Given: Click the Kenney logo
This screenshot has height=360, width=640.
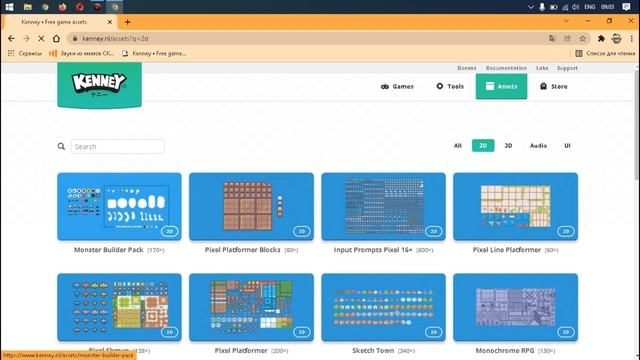Looking at the screenshot, I should (x=100, y=85).
